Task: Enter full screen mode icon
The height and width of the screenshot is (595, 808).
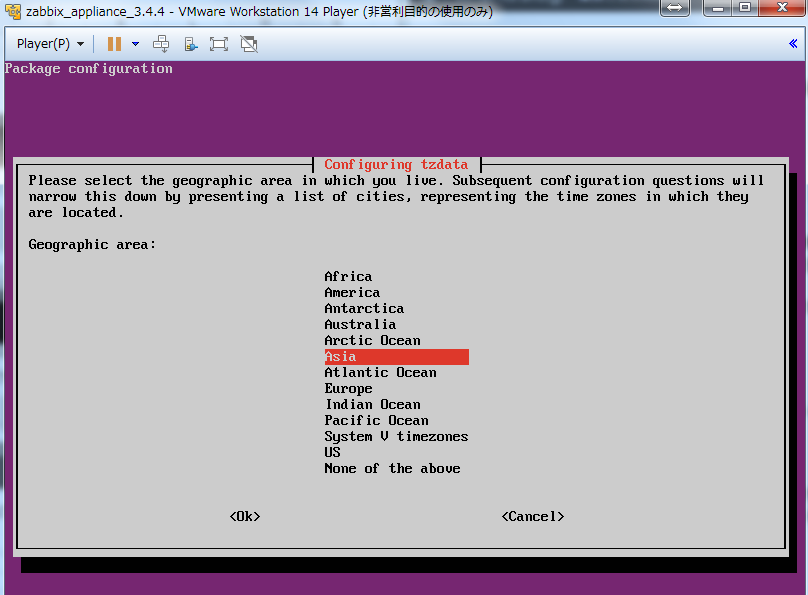Action: click(219, 44)
